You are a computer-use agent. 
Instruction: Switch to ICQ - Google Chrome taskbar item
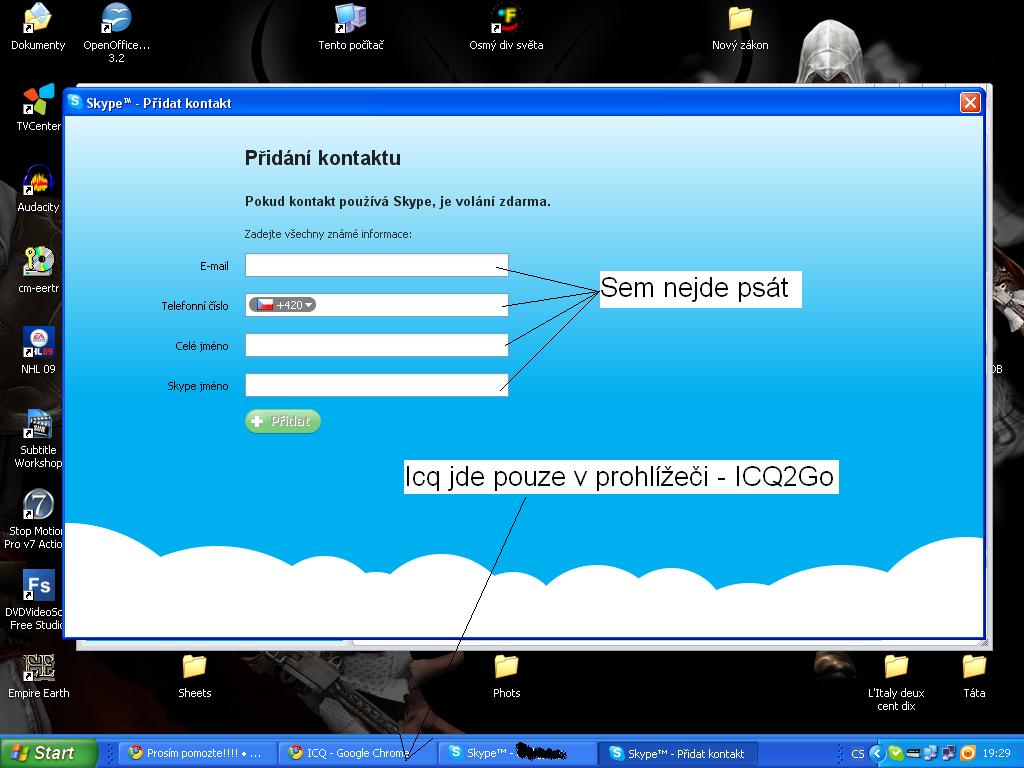(x=356, y=753)
